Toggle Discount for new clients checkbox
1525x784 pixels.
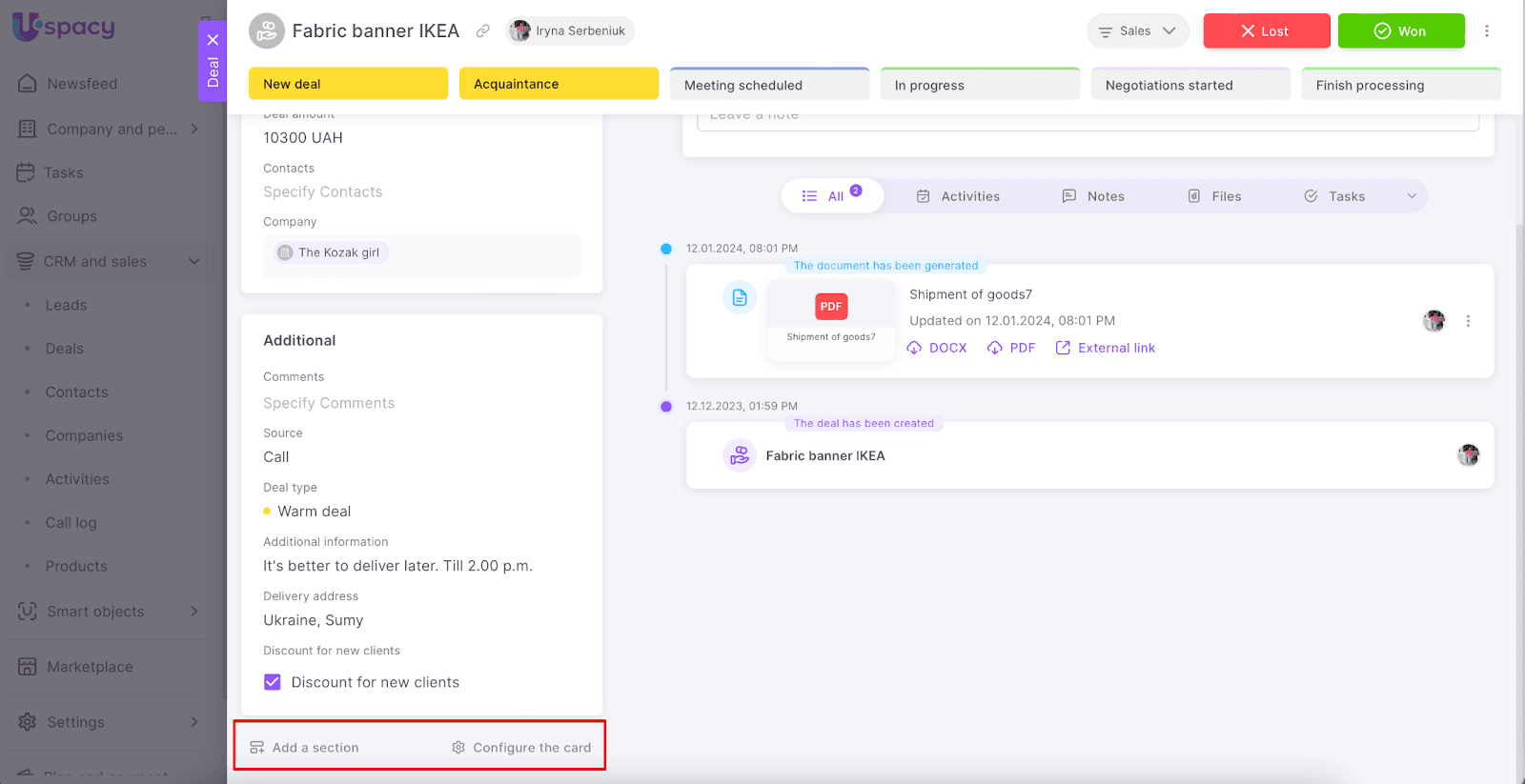(x=273, y=682)
